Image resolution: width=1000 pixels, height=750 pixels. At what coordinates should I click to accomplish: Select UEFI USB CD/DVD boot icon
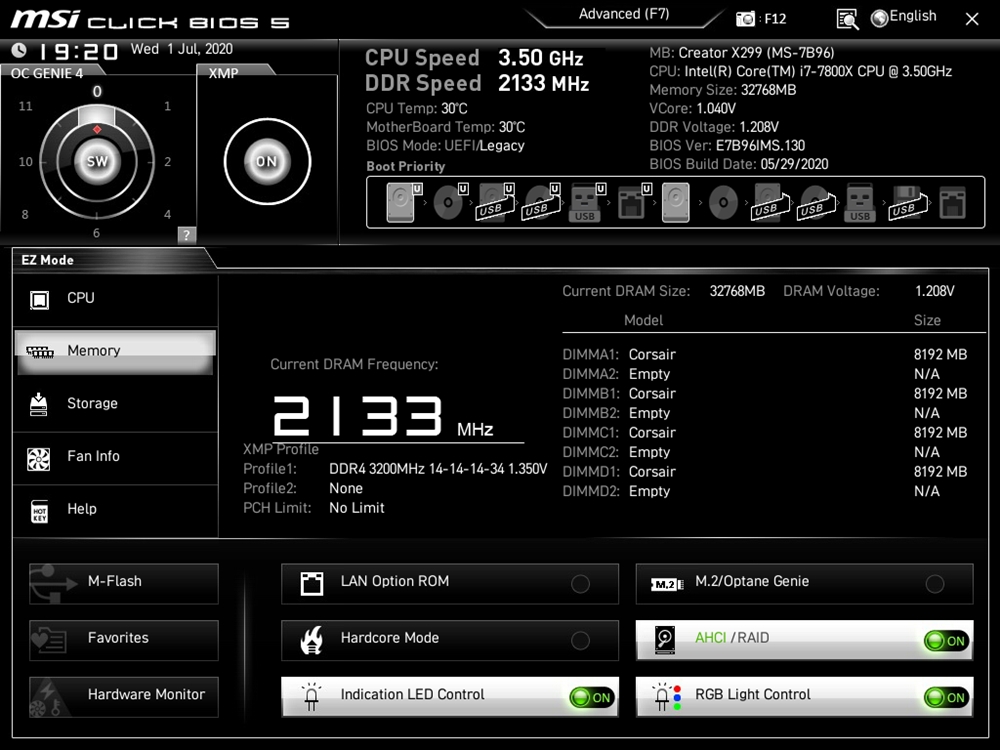(x=541, y=203)
